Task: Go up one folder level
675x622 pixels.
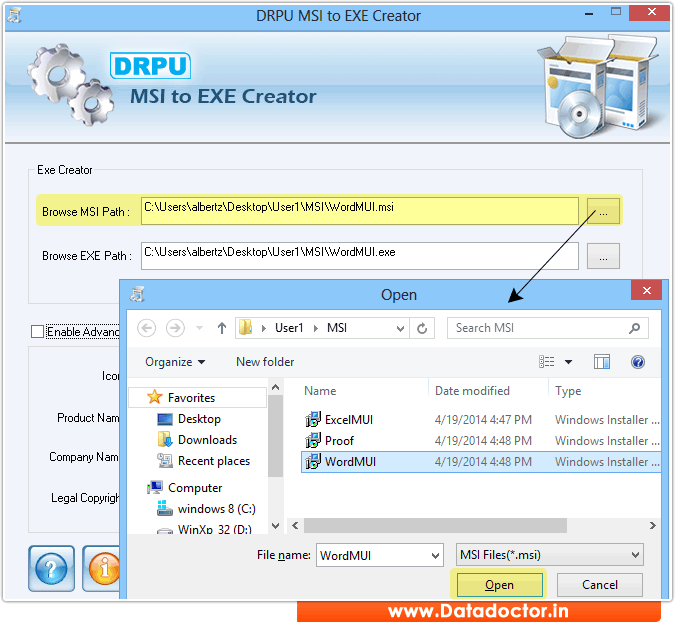Action: click(222, 328)
